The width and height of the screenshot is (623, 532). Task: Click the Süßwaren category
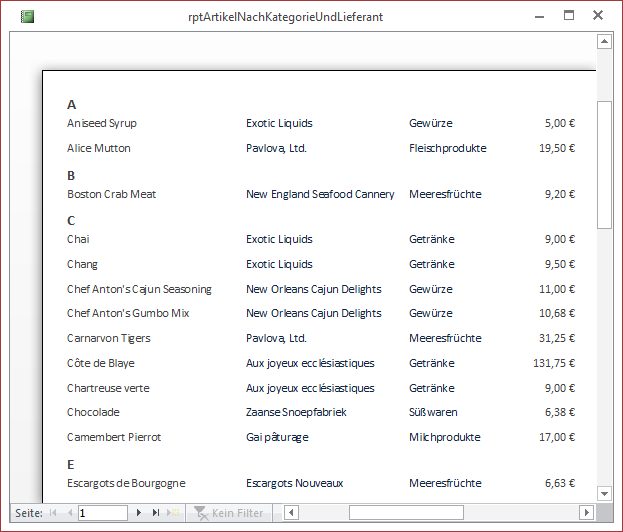coord(433,412)
